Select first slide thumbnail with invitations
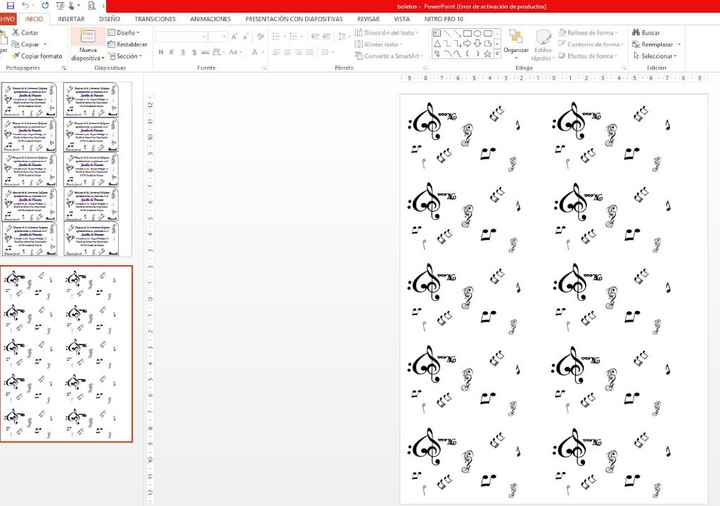Viewport: 720px width, 506px height. [x=66, y=169]
